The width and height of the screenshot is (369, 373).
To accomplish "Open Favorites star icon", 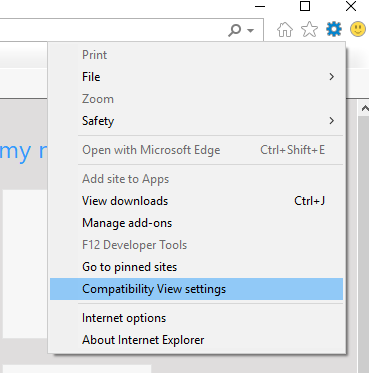I will click(x=309, y=29).
